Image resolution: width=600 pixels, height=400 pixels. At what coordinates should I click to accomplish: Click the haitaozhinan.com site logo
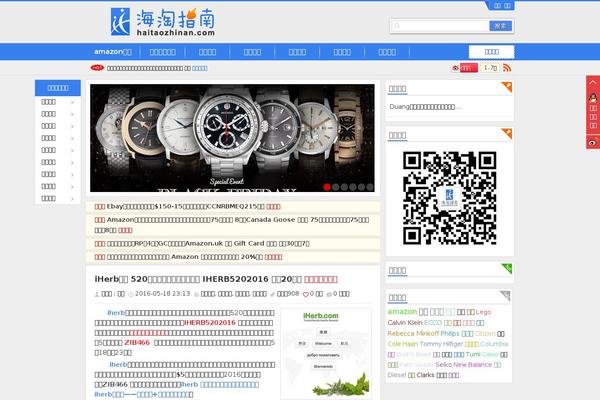point(163,22)
